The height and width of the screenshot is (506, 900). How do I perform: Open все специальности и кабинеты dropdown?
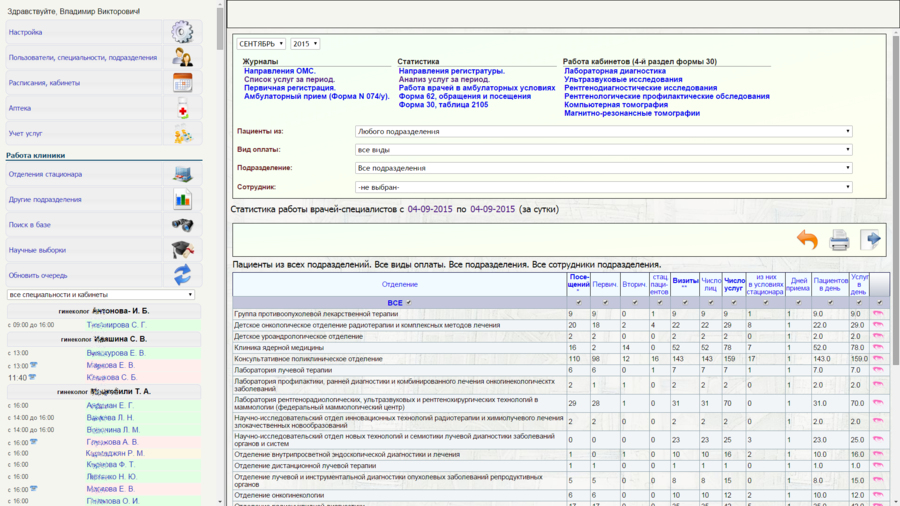[100, 294]
